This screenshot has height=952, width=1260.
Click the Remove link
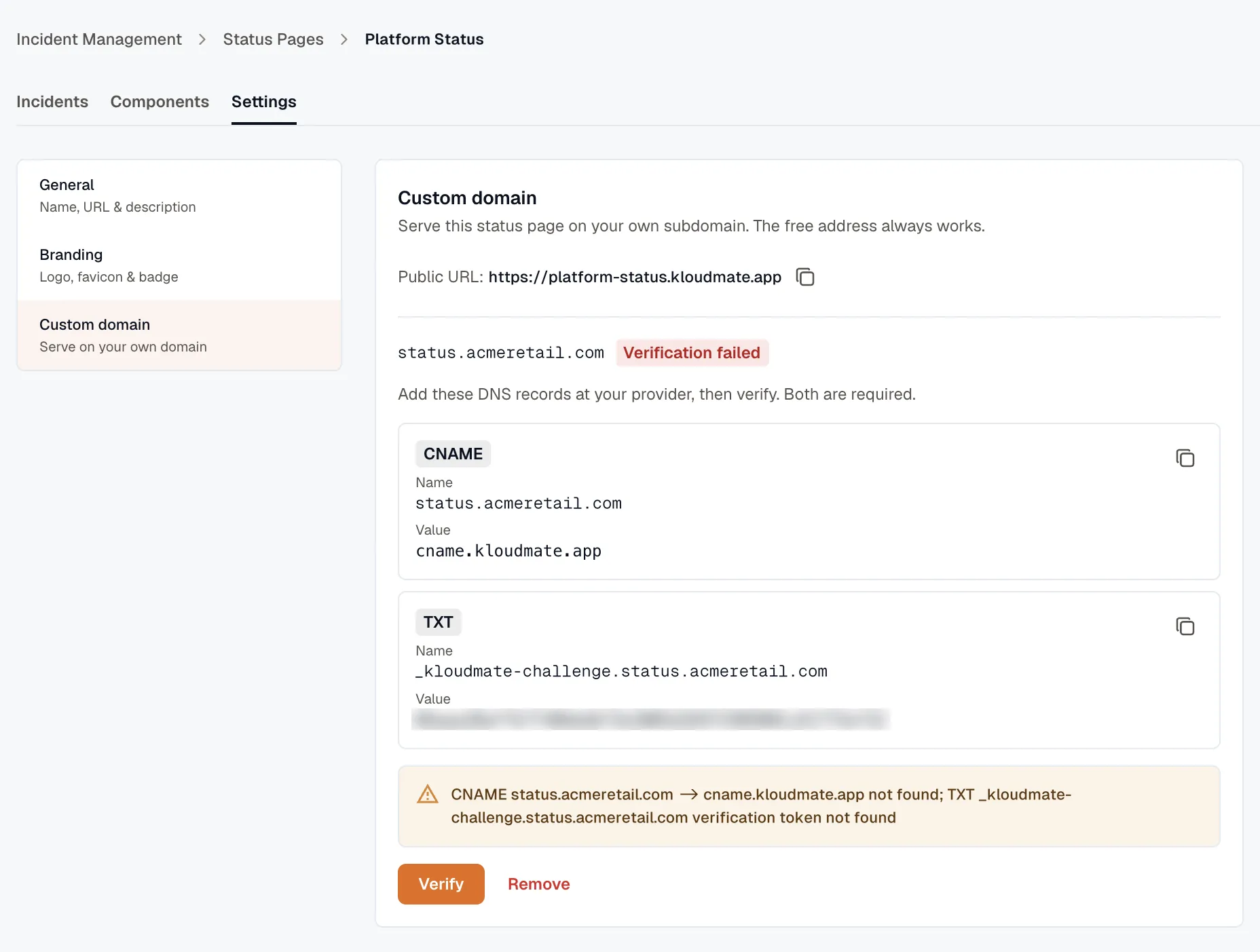click(539, 884)
